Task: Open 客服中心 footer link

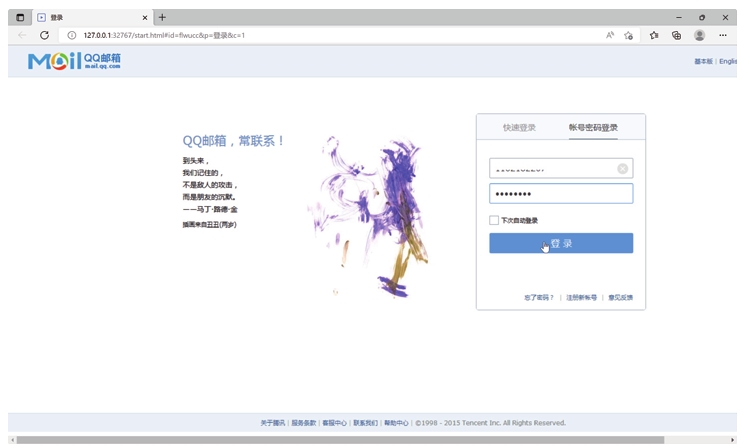Action: click(x=335, y=423)
